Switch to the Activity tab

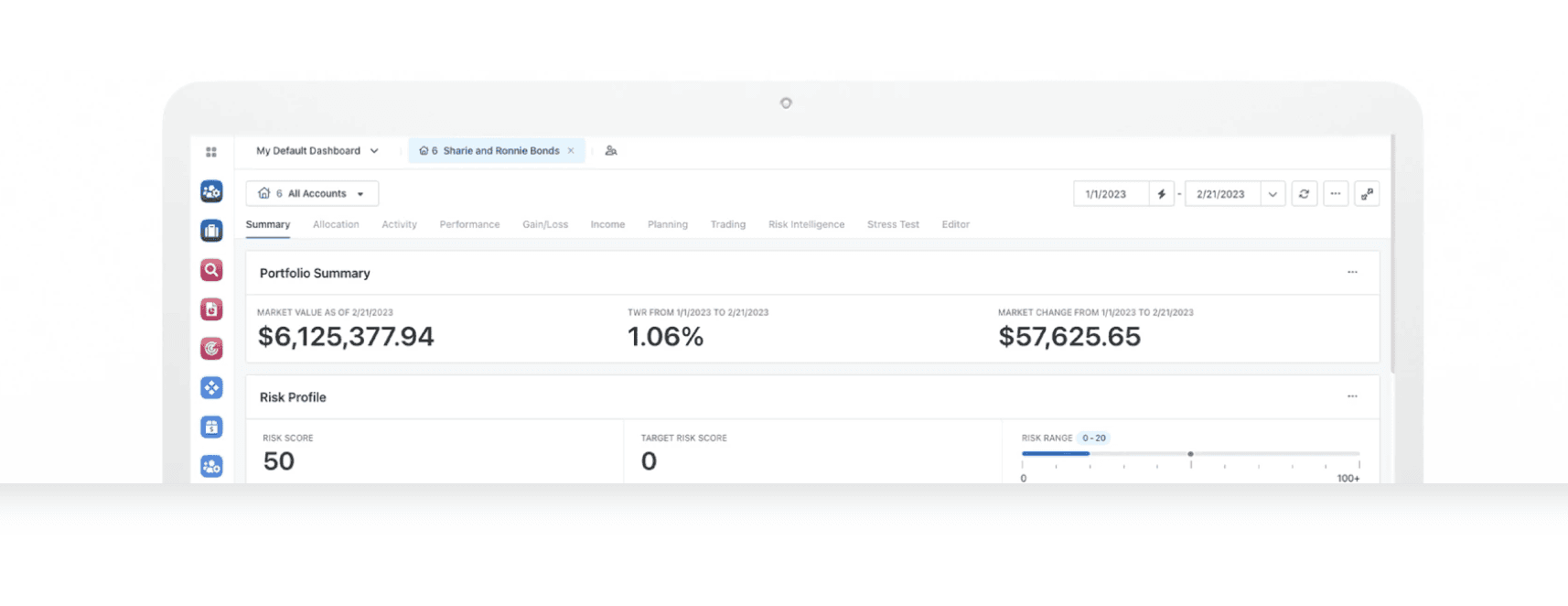(399, 224)
